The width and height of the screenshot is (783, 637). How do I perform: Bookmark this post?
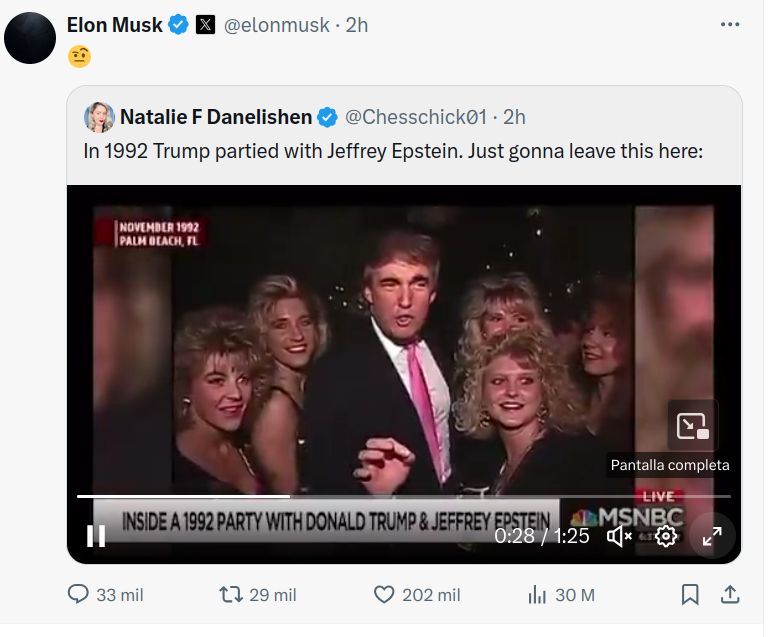click(x=690, y=595)
